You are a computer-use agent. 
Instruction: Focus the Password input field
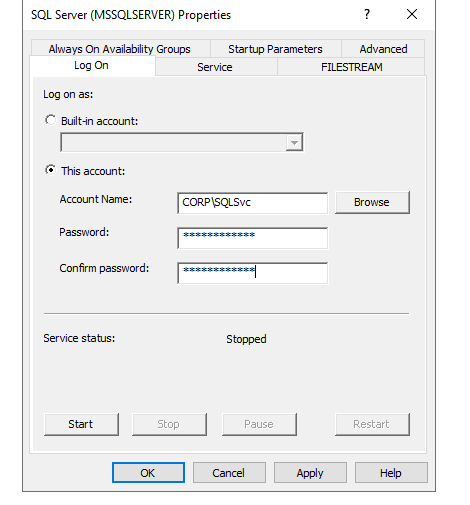pos(253,238)
